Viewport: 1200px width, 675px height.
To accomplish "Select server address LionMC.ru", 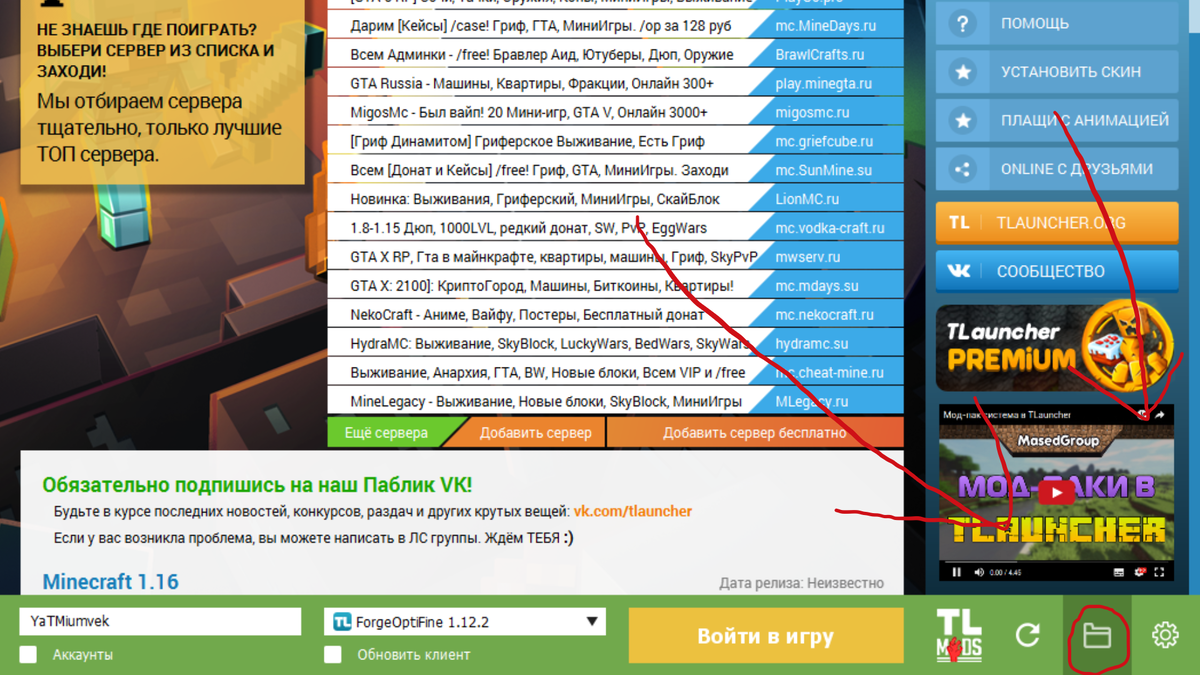I will click(807, 199).
